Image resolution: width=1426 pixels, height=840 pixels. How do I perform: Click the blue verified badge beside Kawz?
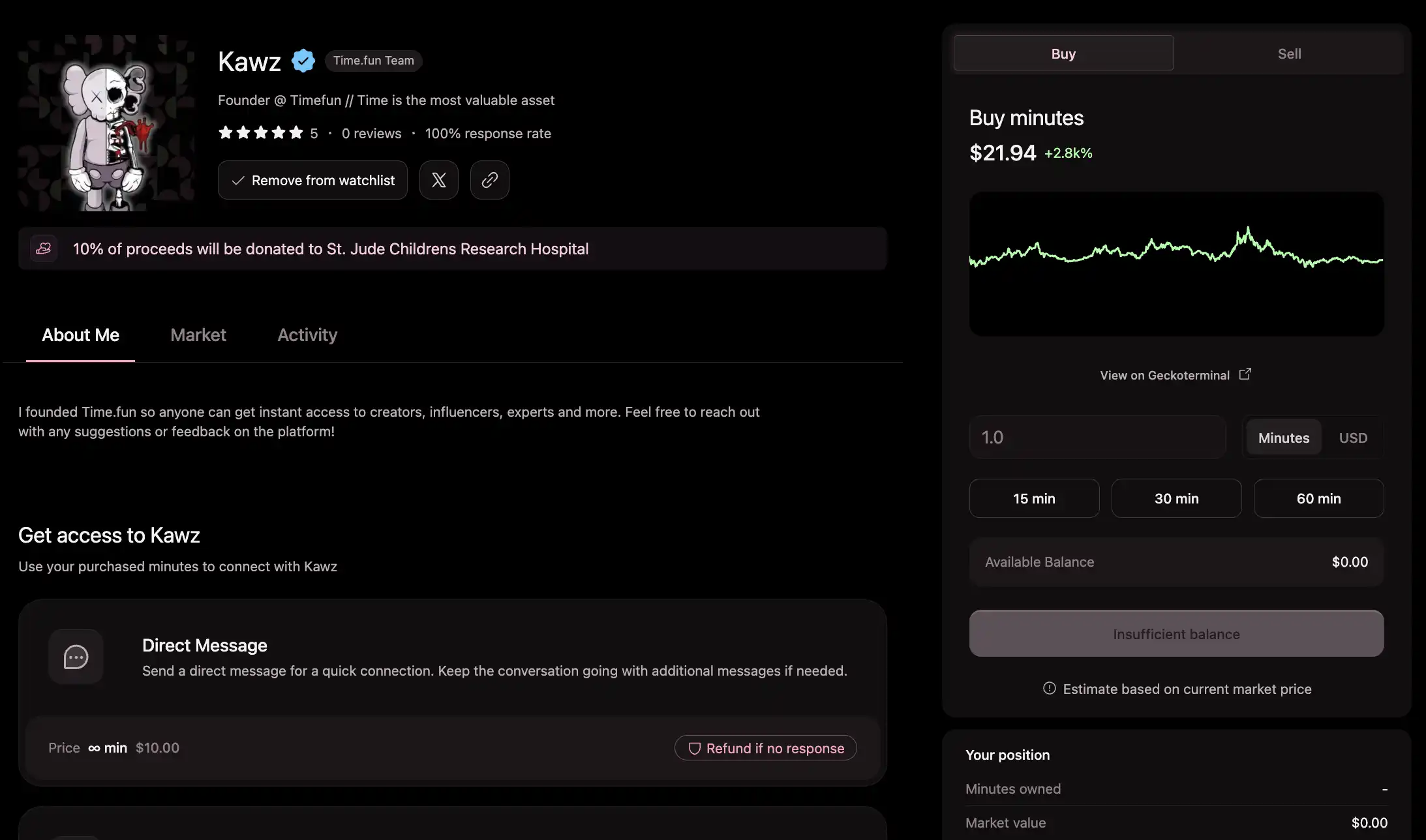(303, 61)
